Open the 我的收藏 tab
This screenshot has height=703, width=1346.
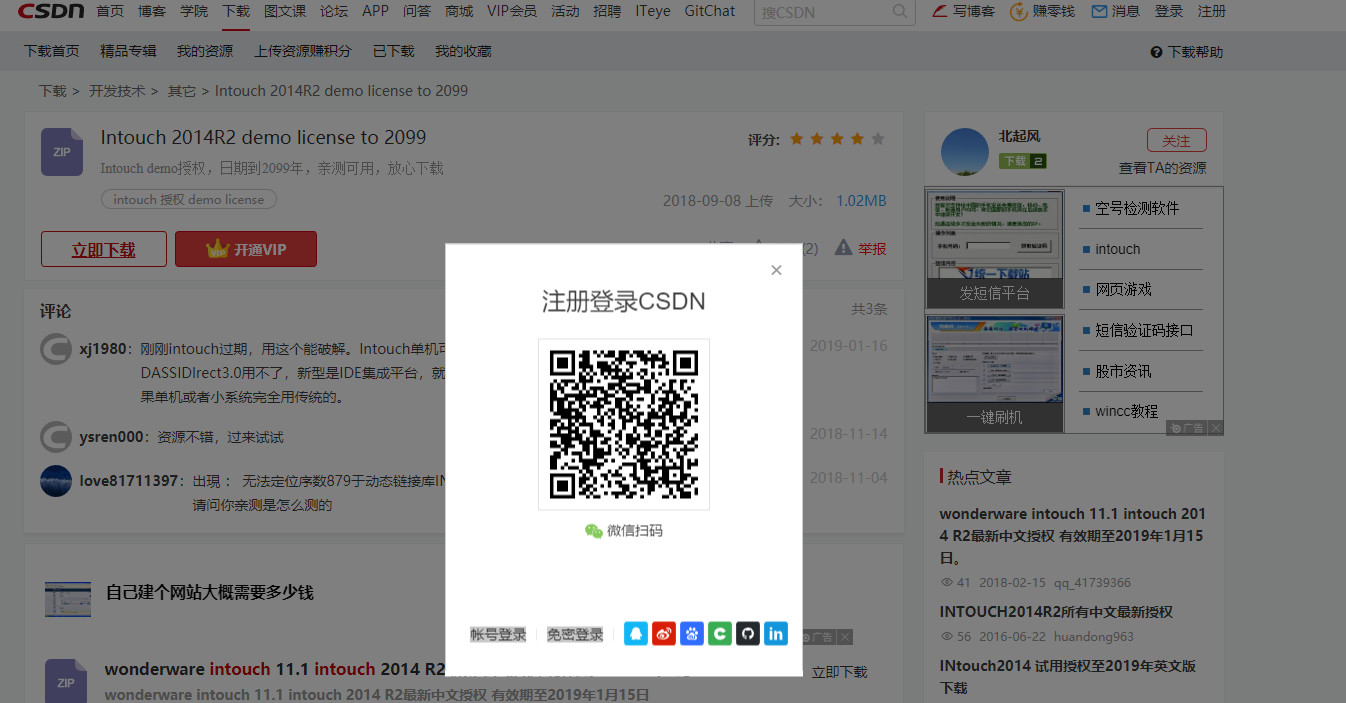pos(463,51)
